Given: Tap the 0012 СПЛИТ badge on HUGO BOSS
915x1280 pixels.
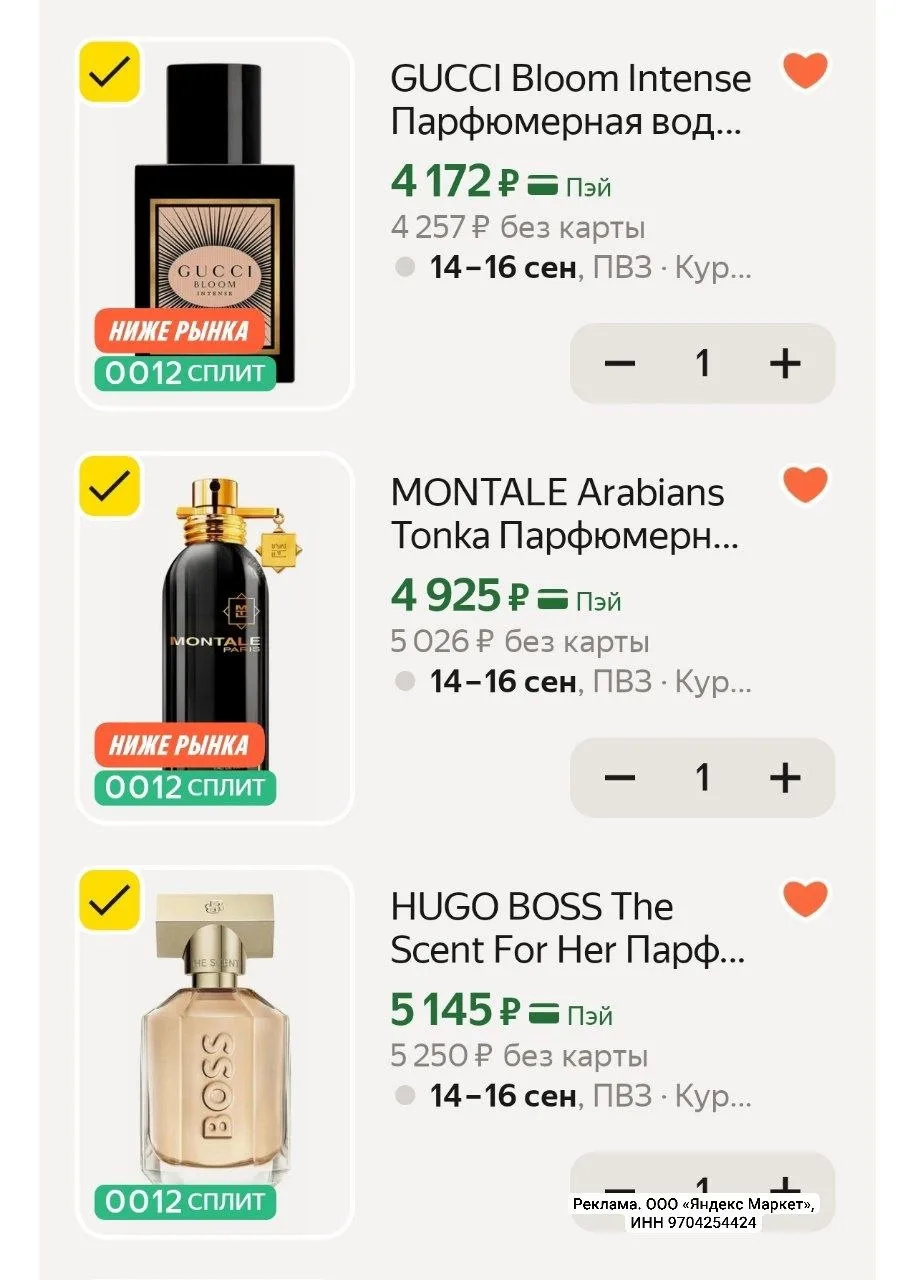Looking at the screenshot, I should pyautogui.click(x=185, y=1201).
